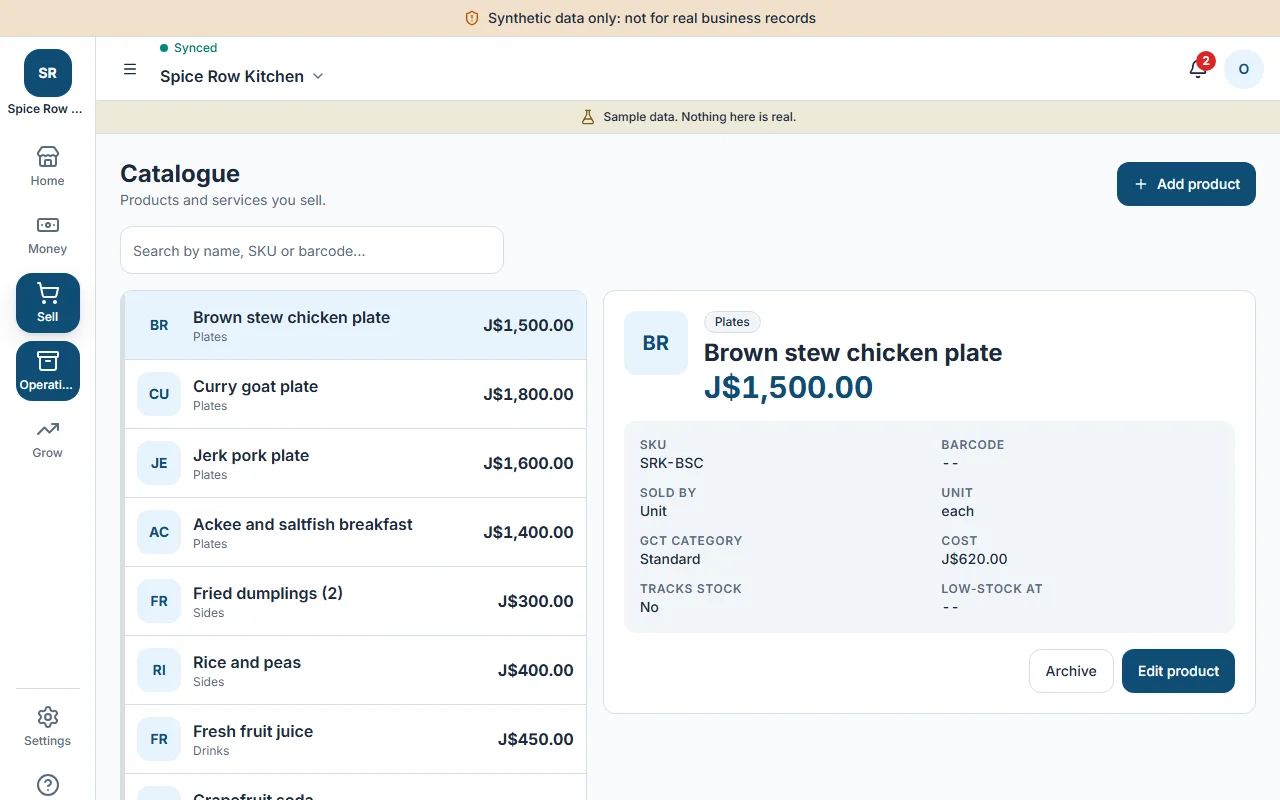Viewport: 1280px width, 800px height.
Task: Click the Synced status indicator
Action: [x=188, y=47]
